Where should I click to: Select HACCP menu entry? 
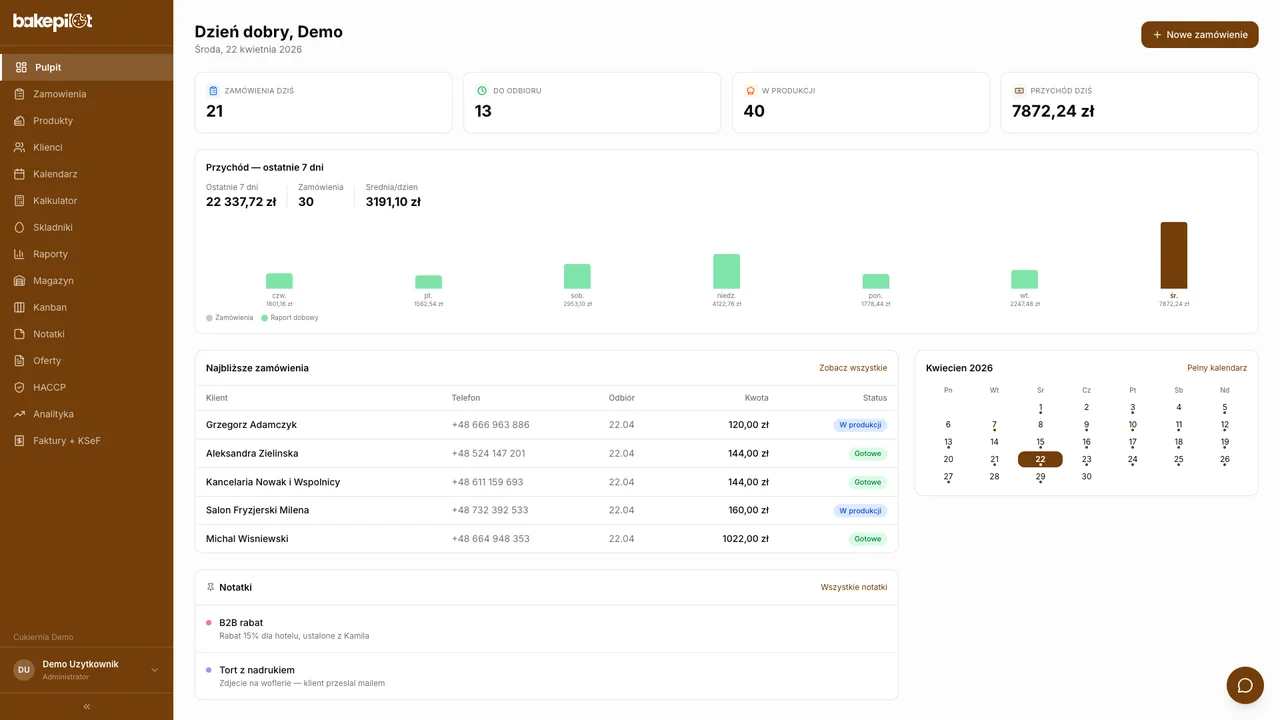(86, 387)
